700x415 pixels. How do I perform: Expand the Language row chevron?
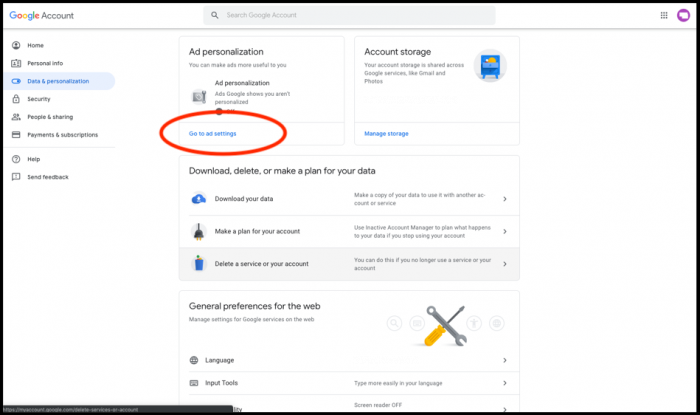(x=505, y=361)
